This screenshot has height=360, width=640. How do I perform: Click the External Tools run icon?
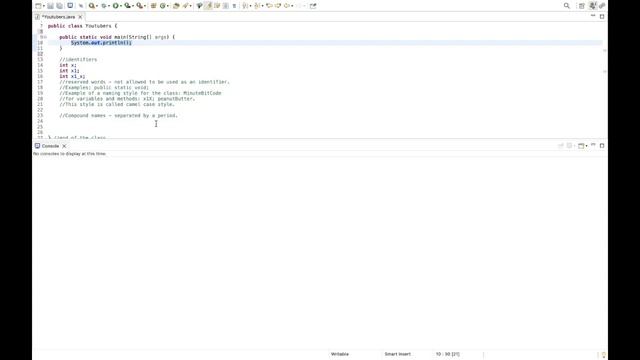coord(140,6)
